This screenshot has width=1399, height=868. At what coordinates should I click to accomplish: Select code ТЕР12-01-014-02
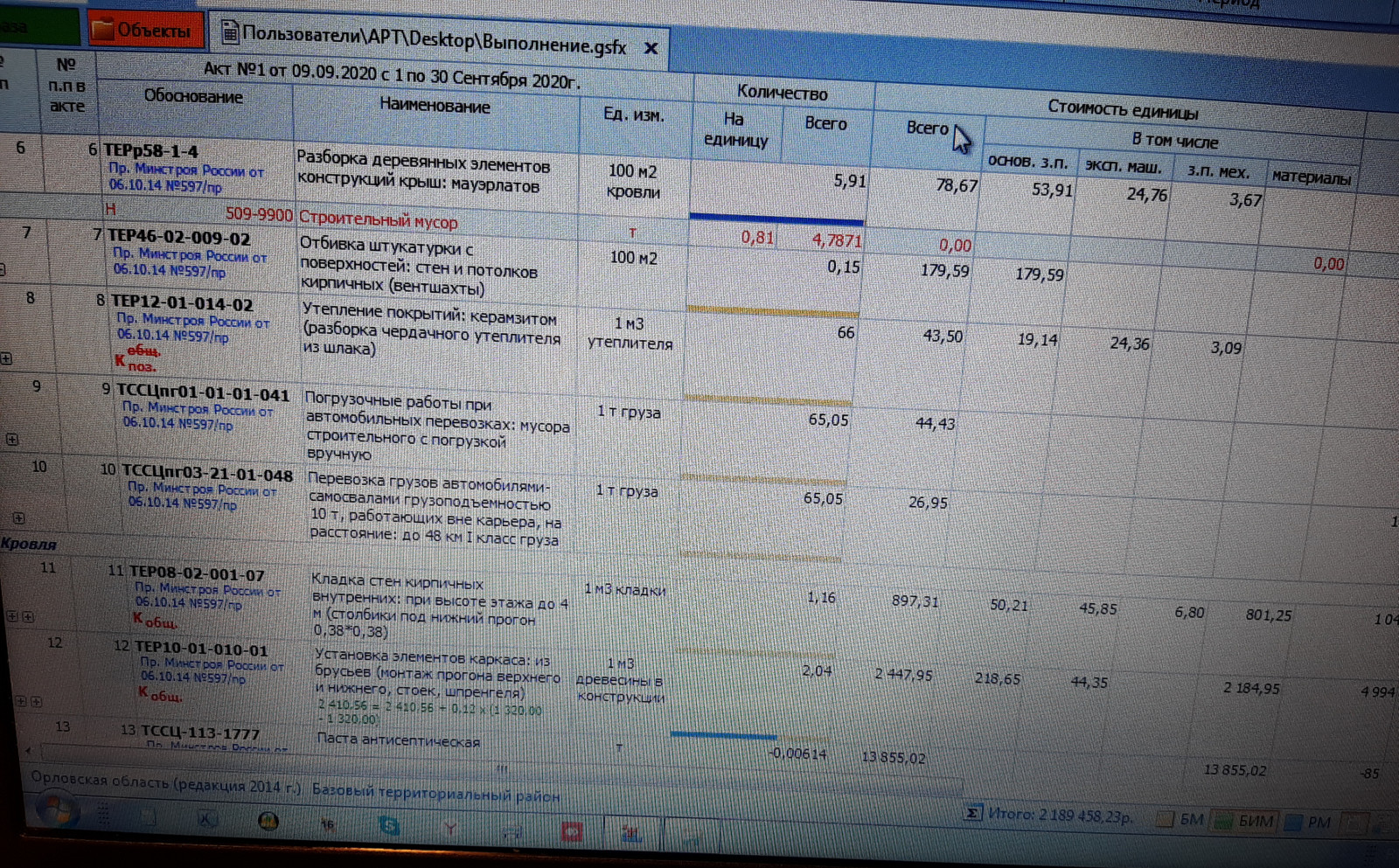point(182,303)
